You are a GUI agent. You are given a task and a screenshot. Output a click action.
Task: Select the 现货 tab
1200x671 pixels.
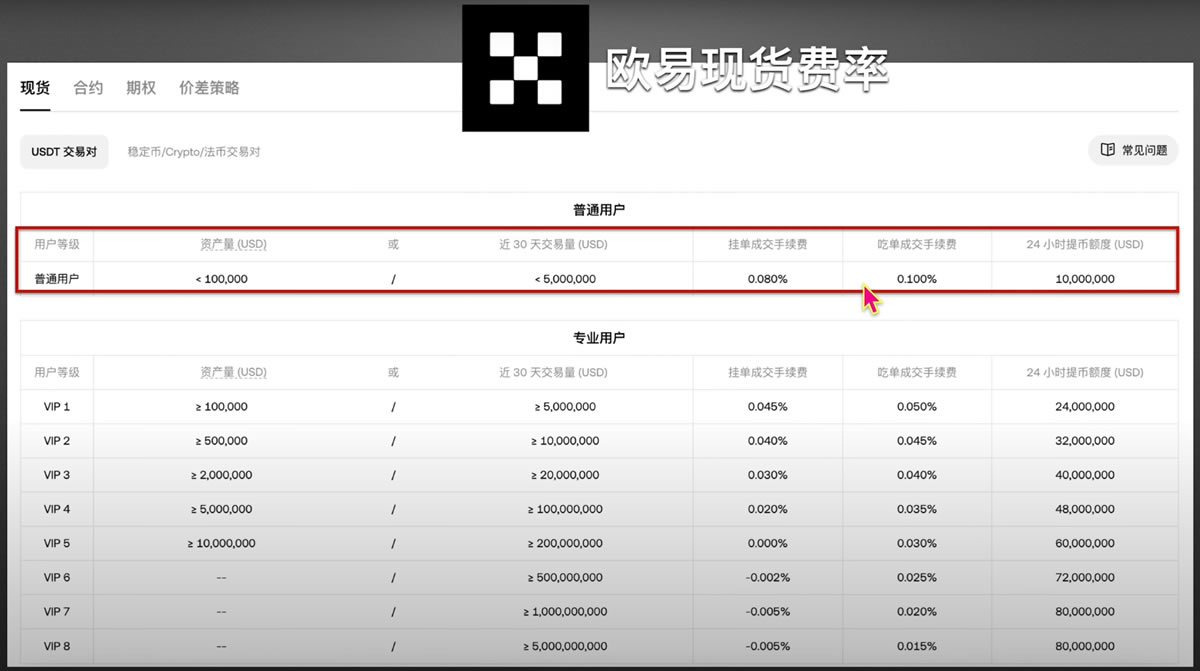point(35,88)
